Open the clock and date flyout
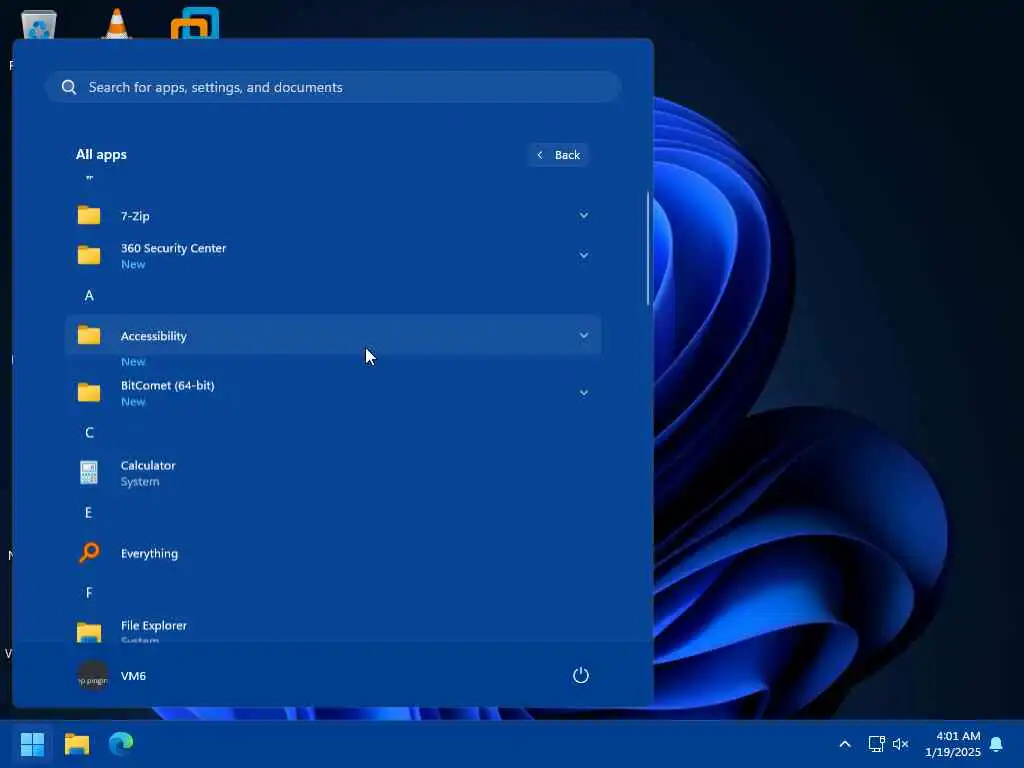The image size is (1024, 768). [x=953, y=744]
